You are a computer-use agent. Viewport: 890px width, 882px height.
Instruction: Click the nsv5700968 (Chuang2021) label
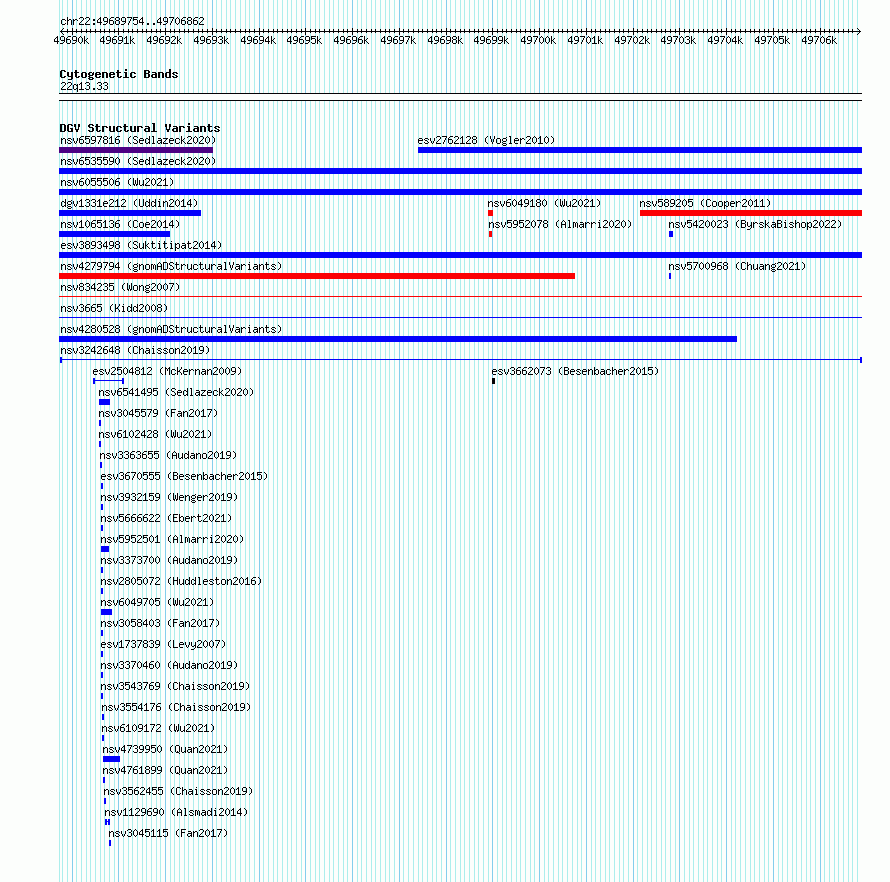click(737, 266)
